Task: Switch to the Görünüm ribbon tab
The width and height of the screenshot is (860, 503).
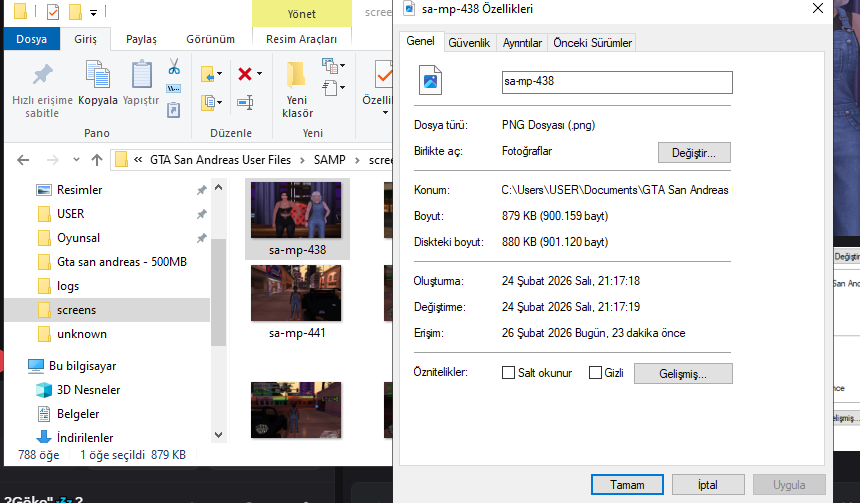Action: 210,39
